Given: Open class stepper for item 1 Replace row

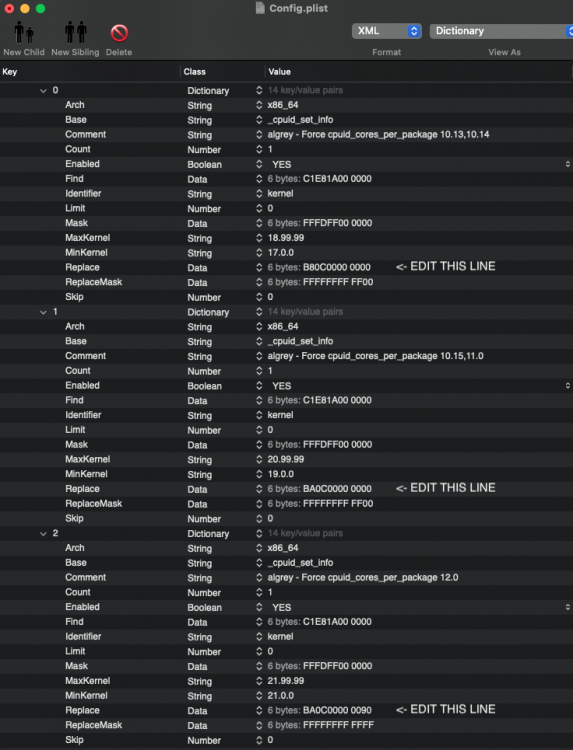Looking at the screenshot, I should (259, 489).
